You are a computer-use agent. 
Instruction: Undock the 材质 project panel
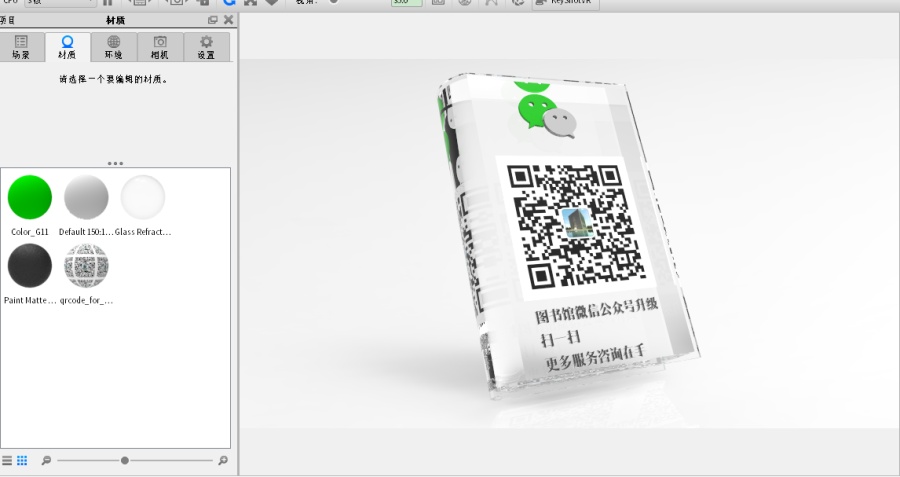[x=213, y=20]
